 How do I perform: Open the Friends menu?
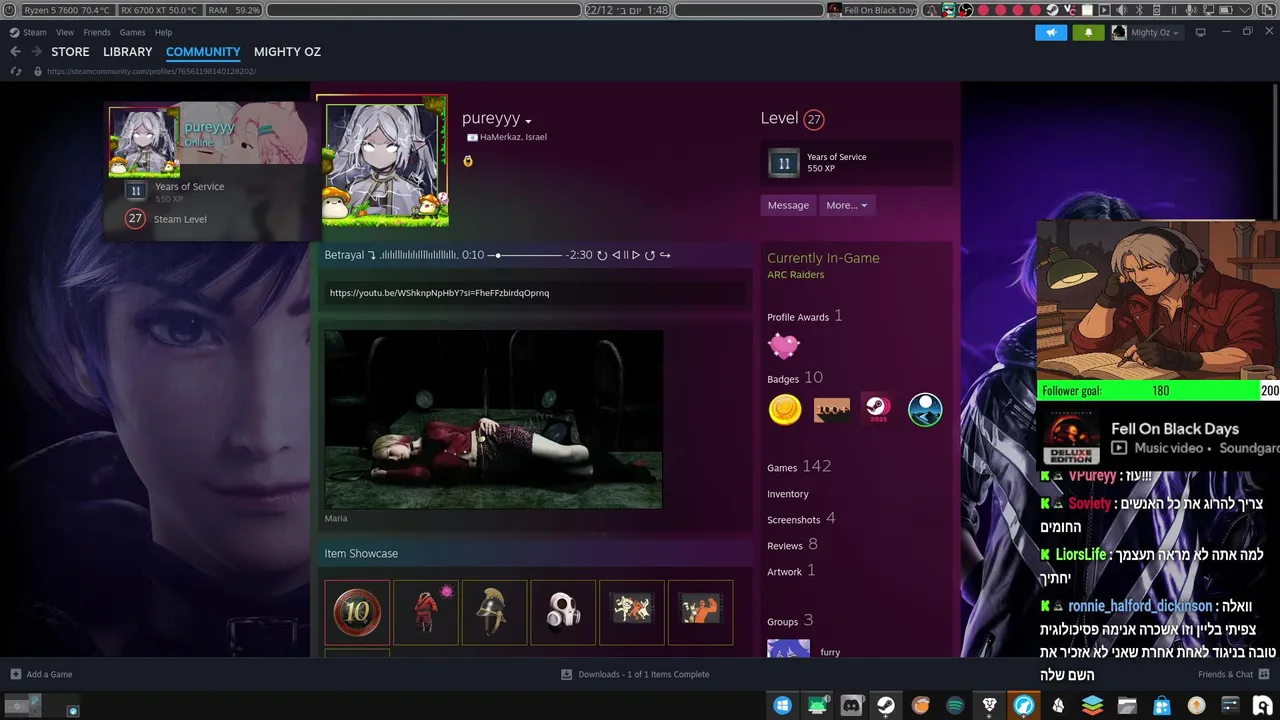pos(97,32)
